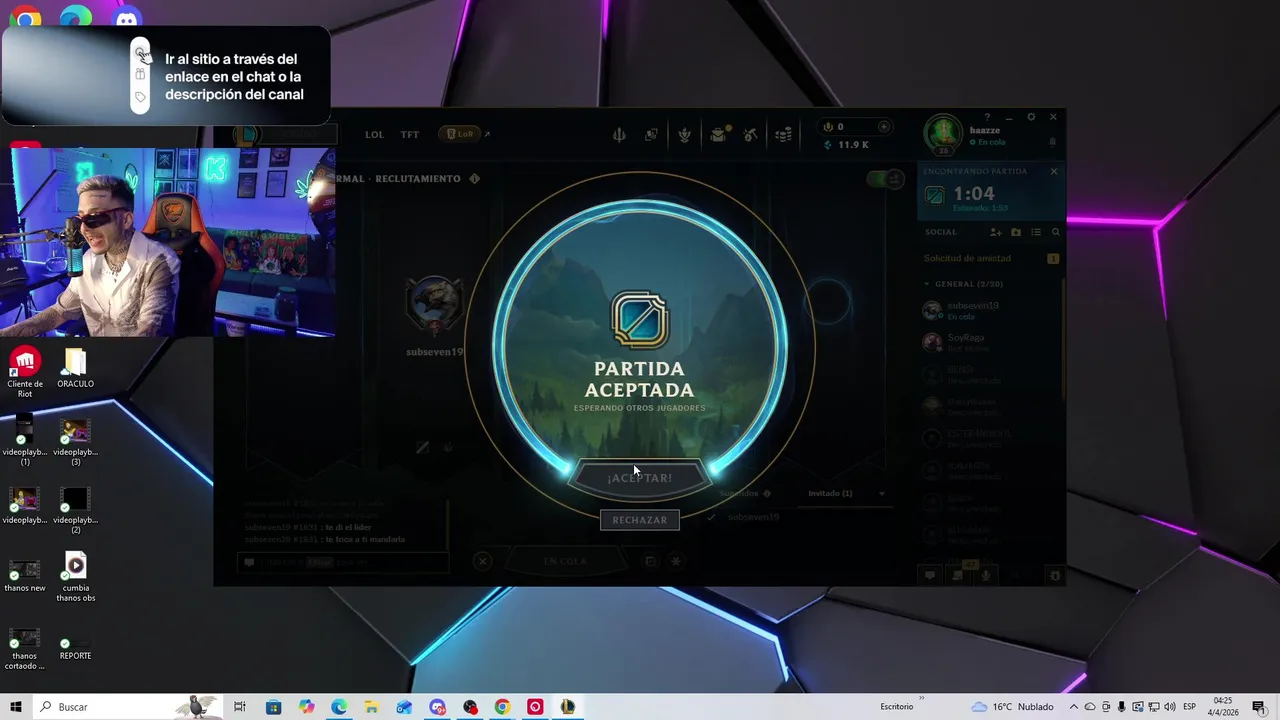Open the Store coins icon
The width and height of the screenshot is (1280, 720).
click(x=784, y=134)
